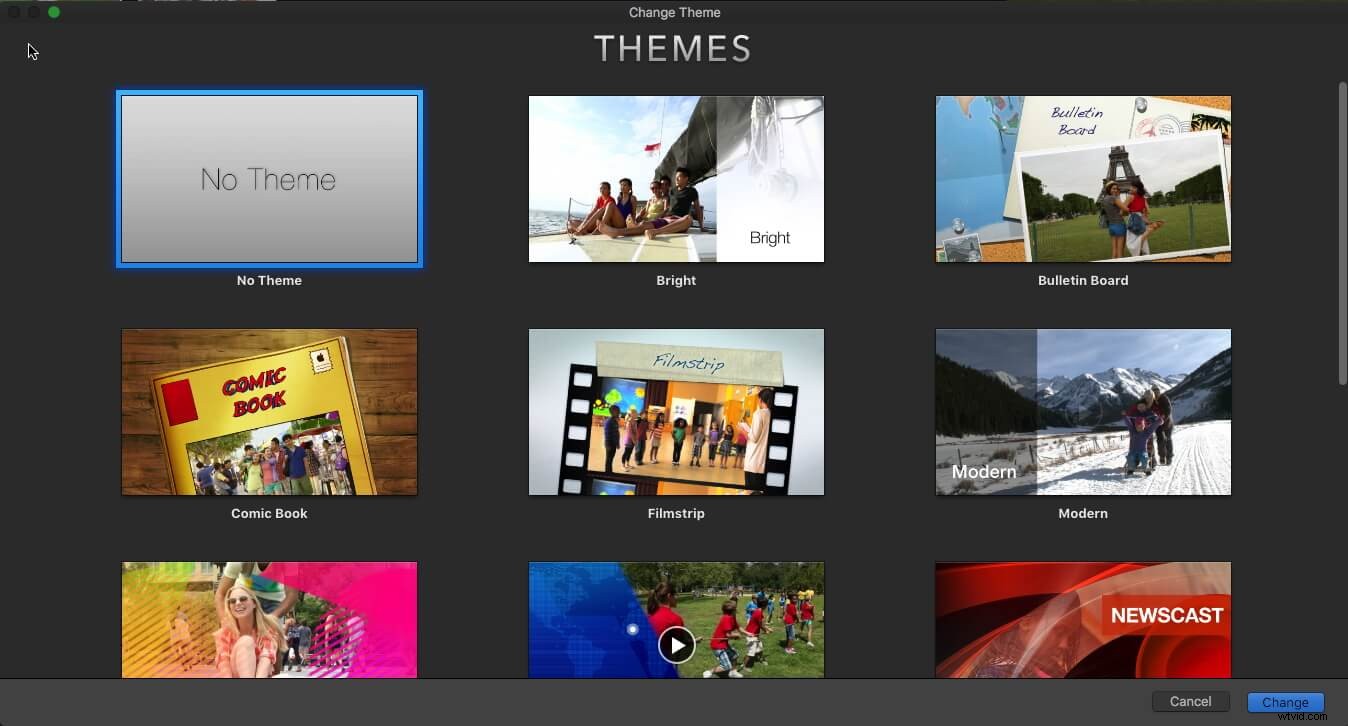Viewport: 1348px width, 726px height.
Task: Select the Comic Book theme thumbnail
Action: (268, 412)
